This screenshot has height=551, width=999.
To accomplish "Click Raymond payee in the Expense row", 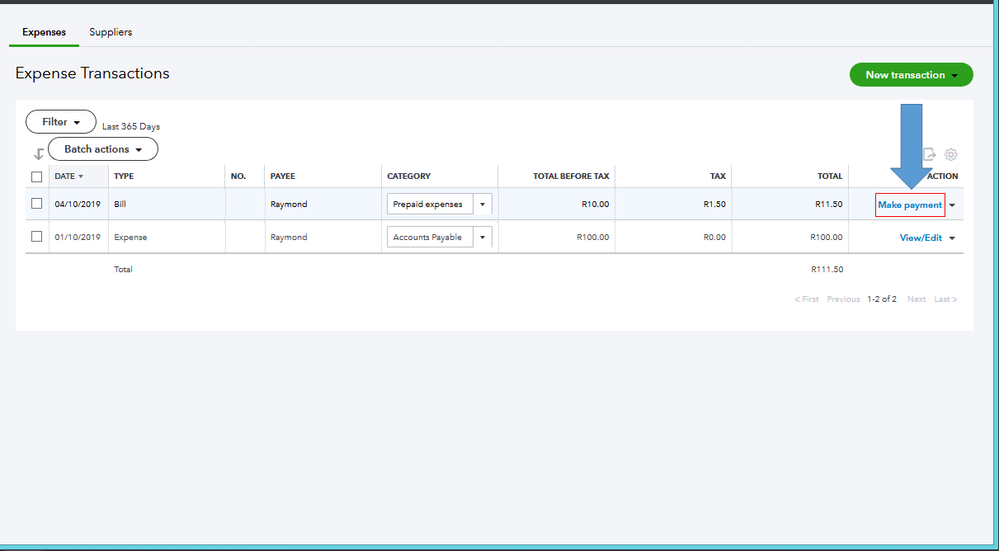I will coord(289,237).
